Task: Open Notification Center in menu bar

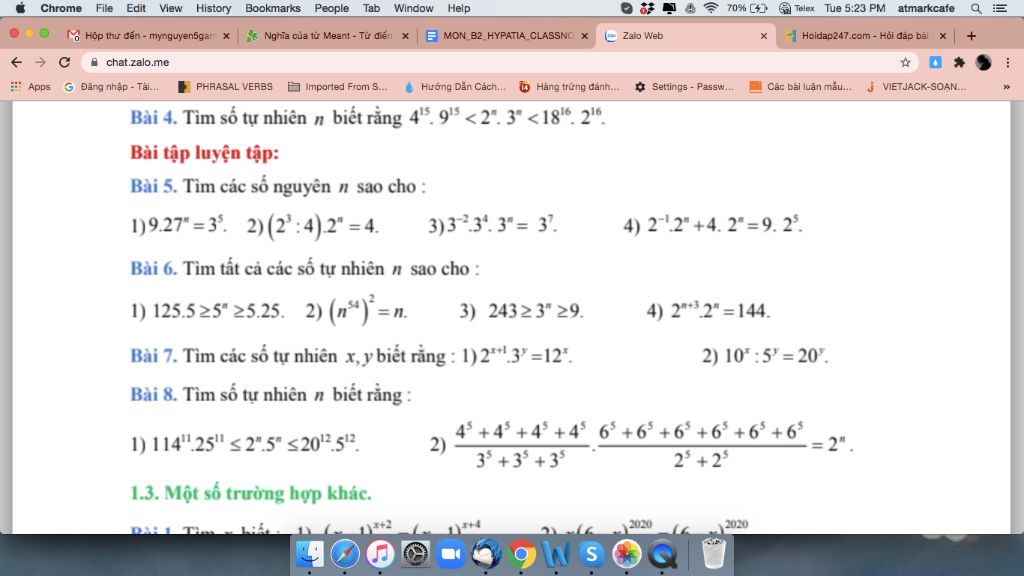Action: pyautogui.click(x=1000, y=8)
